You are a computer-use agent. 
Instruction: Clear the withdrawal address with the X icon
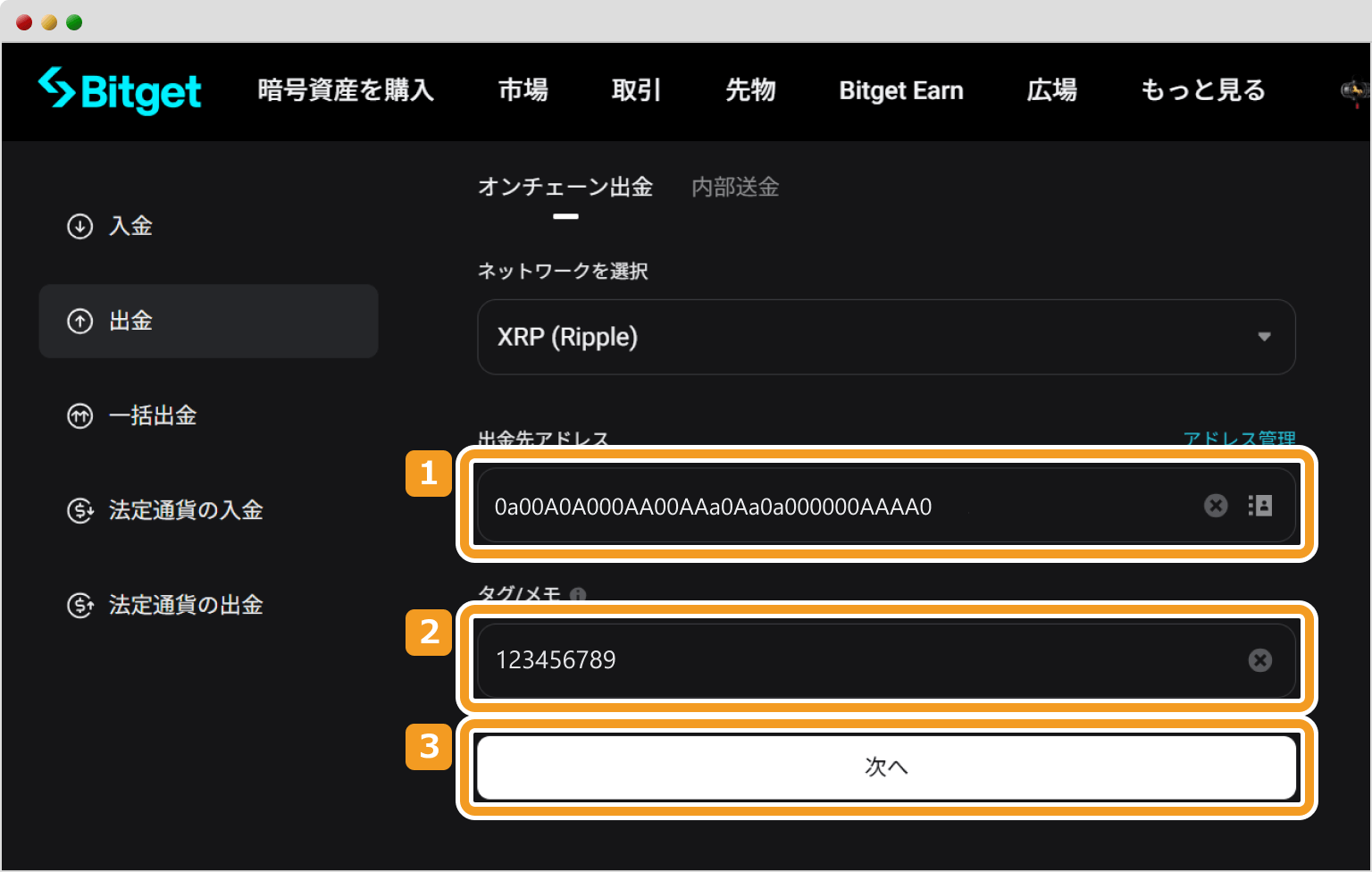coord(1215,506)
